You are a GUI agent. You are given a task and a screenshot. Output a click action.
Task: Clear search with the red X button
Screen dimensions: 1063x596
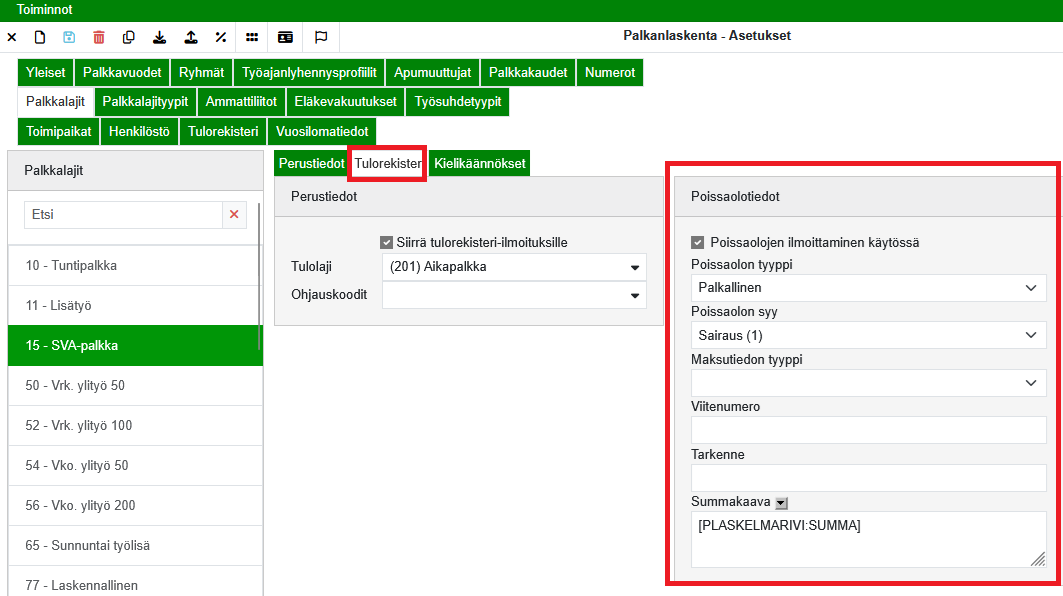[234, 214]
